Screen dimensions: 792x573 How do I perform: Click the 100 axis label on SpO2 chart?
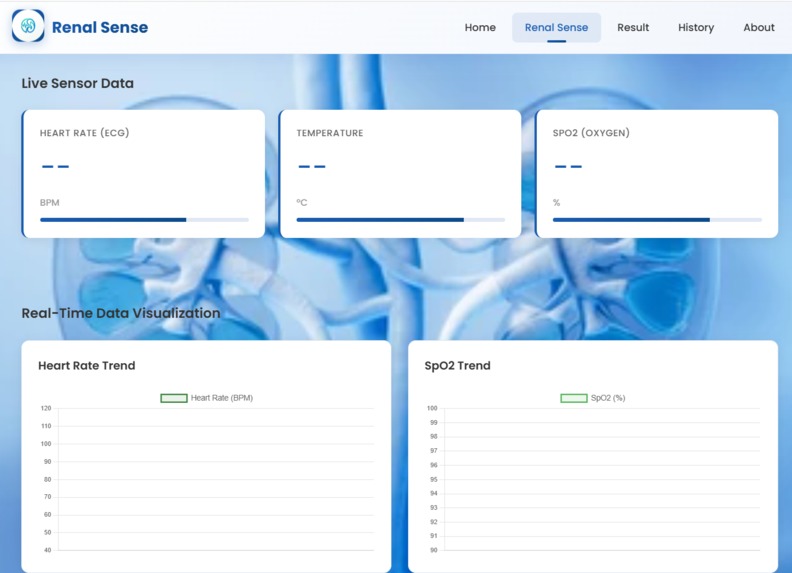[x=432, y=408]
